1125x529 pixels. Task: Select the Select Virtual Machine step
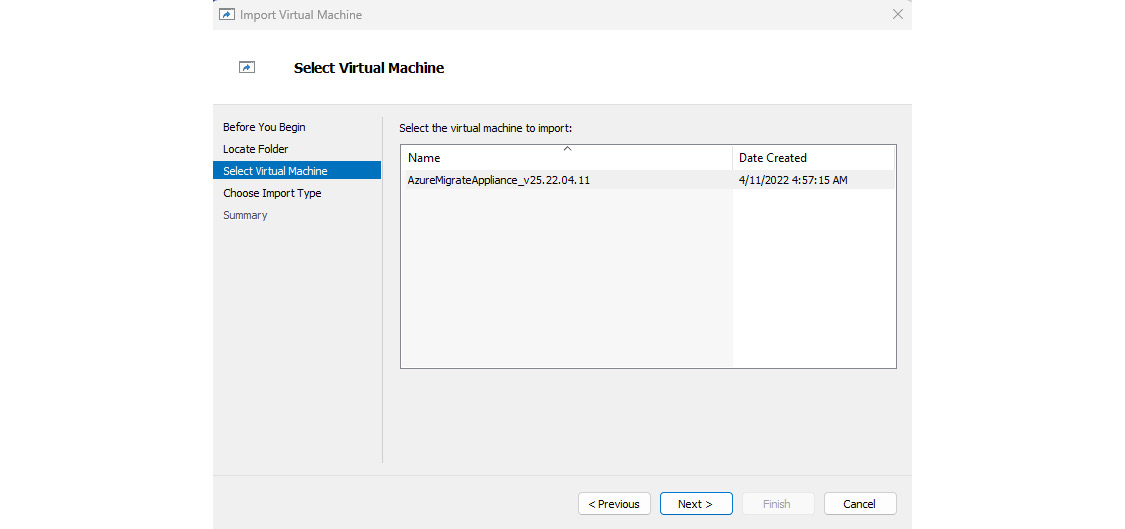click(297, 171)
